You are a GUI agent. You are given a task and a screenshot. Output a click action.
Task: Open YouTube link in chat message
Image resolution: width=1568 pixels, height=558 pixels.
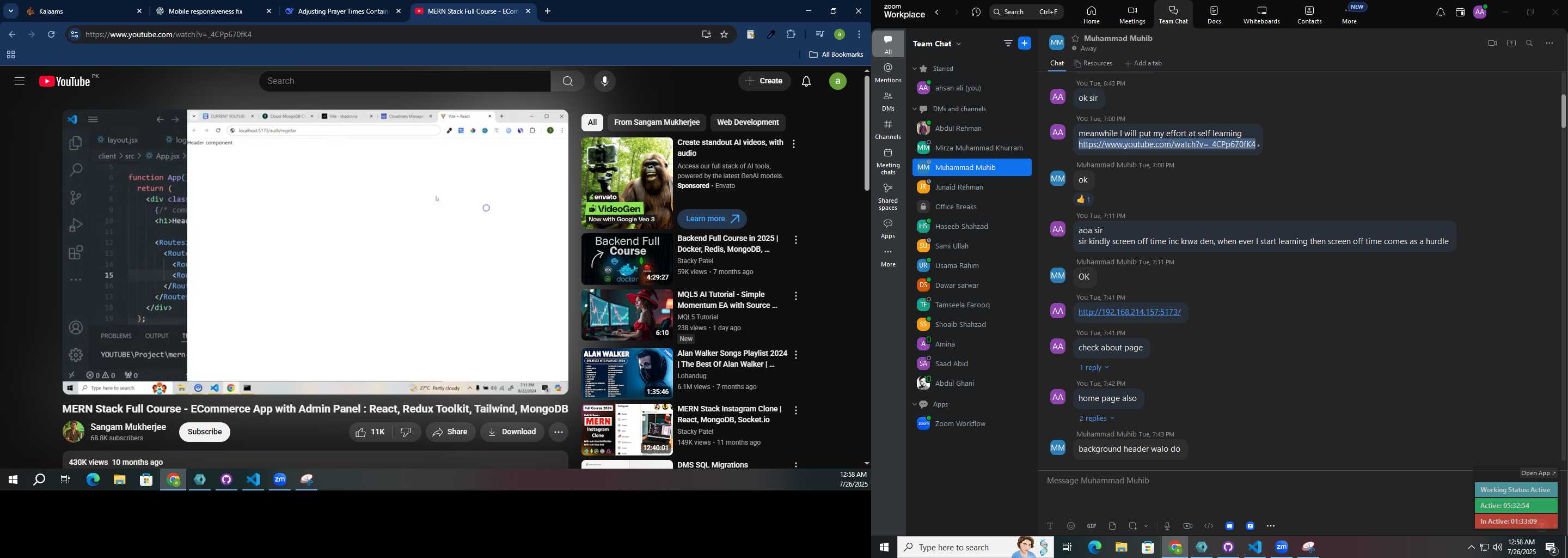coord(1166,145)
